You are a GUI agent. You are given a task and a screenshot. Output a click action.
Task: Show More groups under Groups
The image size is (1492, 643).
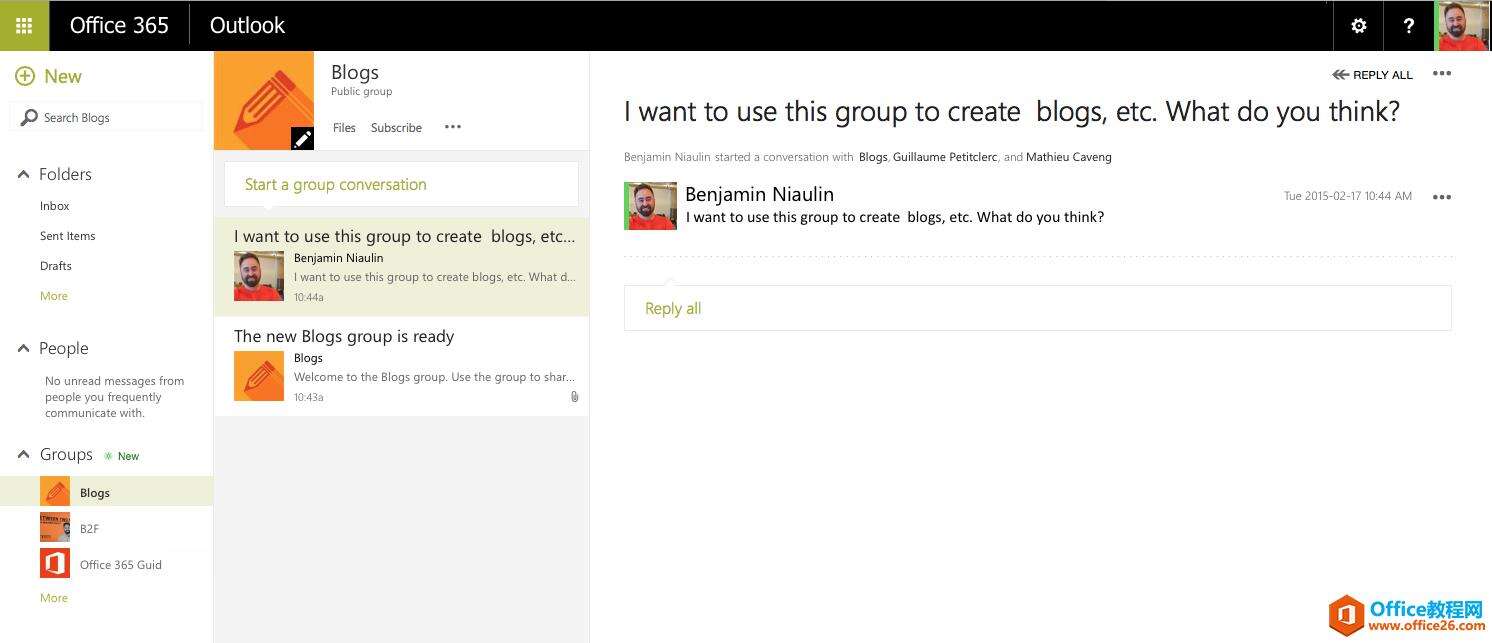[54, 598]
